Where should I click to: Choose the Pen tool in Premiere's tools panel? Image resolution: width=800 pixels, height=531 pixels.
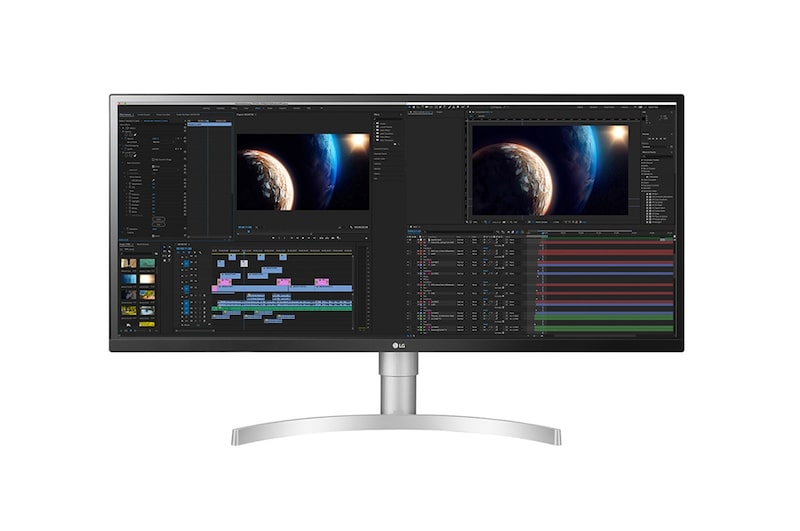tap(169, 256)
